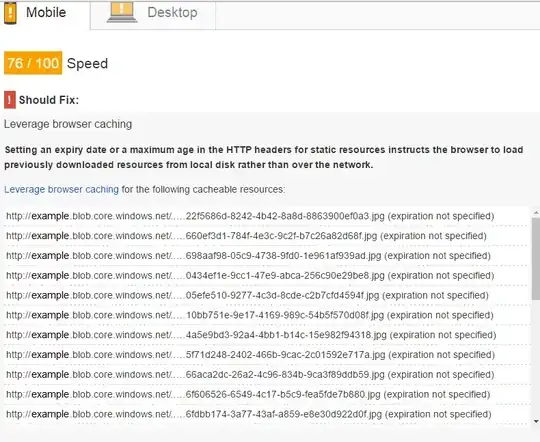Click the scrollbar up arrow in resource list
This screenshot has width=540, height=442.
click(536, 212)
